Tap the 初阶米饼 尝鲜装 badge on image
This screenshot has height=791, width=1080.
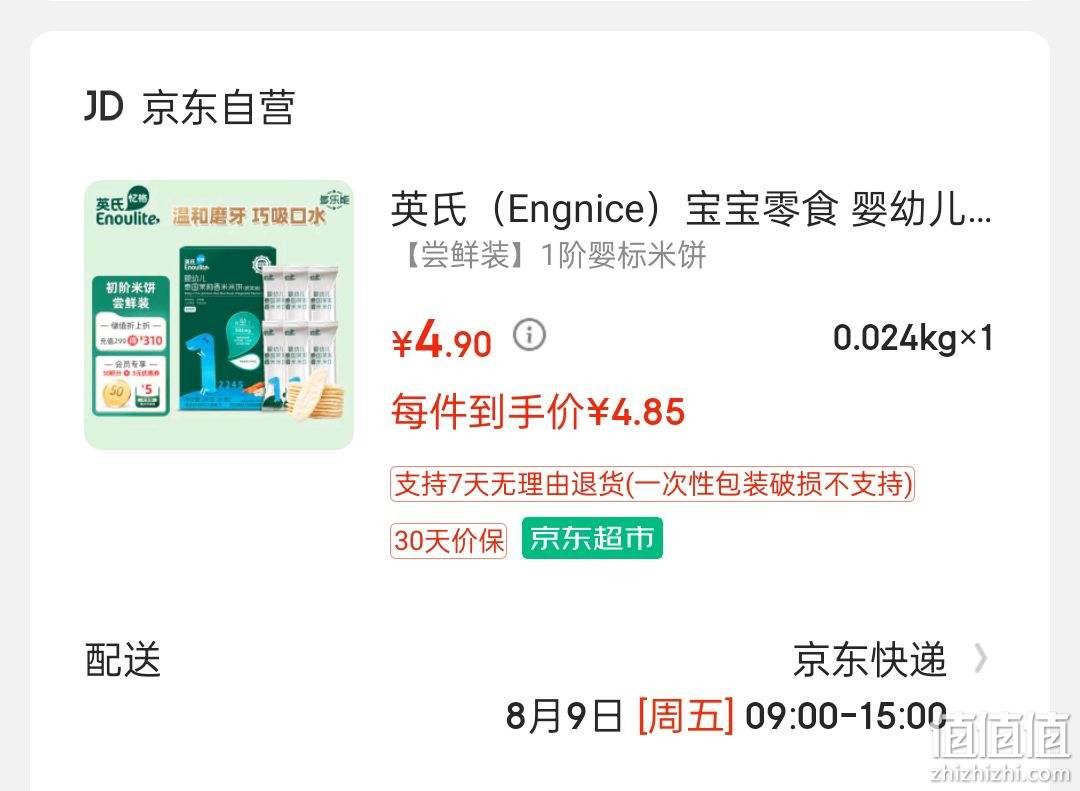[x=131, y=295]
